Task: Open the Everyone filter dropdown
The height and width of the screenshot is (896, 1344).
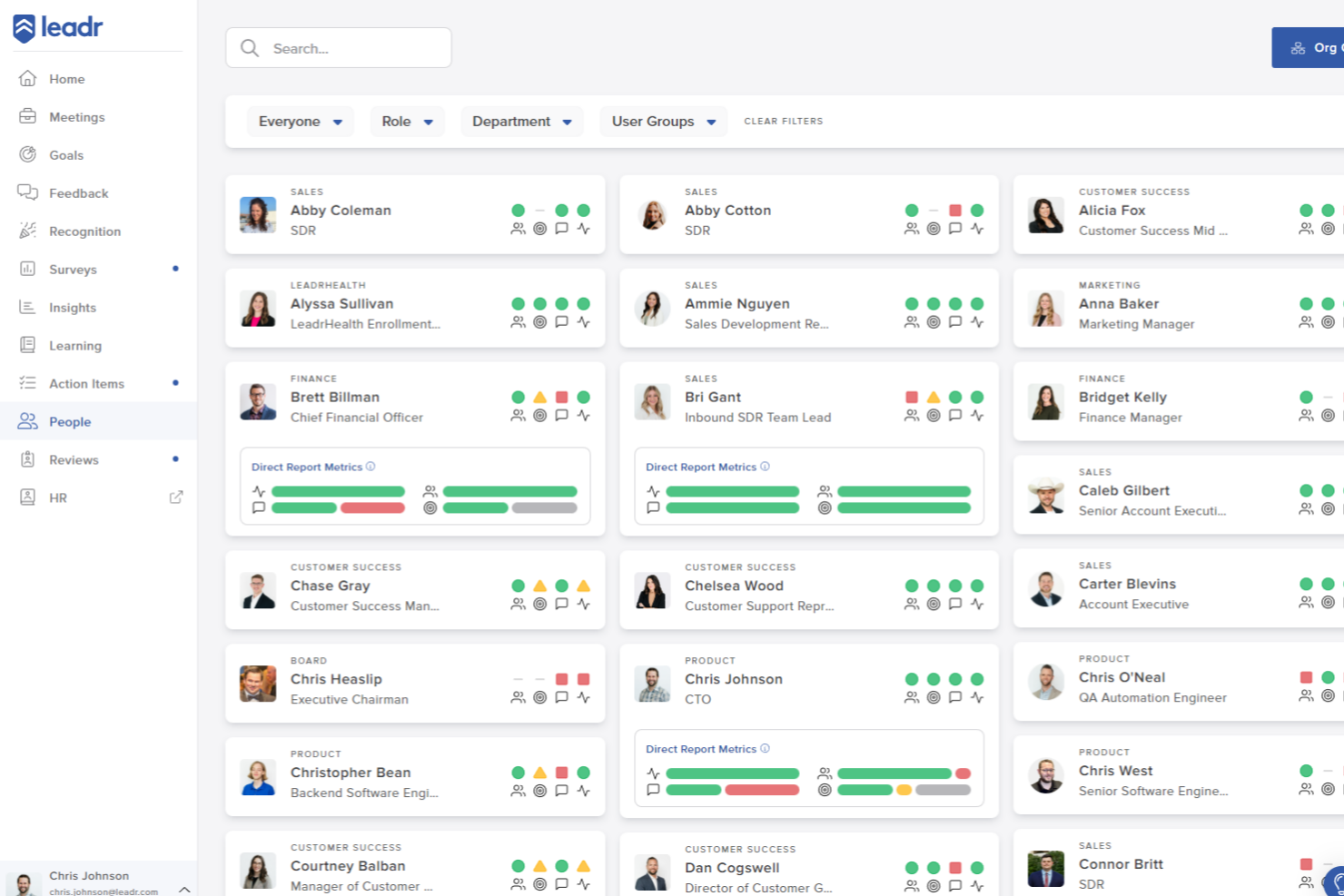Action: 300,122
